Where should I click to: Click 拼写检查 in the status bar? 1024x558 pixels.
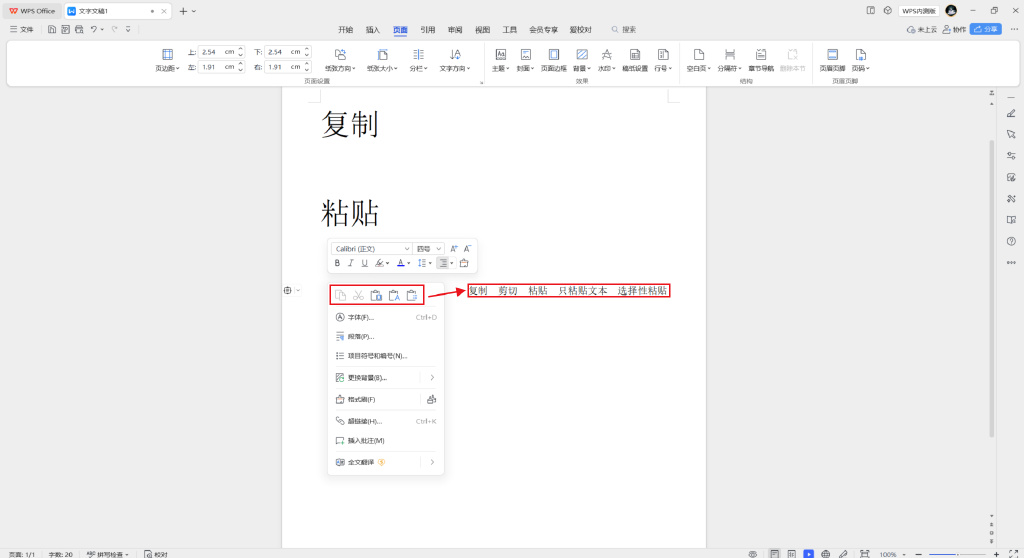tap(108, 554)
